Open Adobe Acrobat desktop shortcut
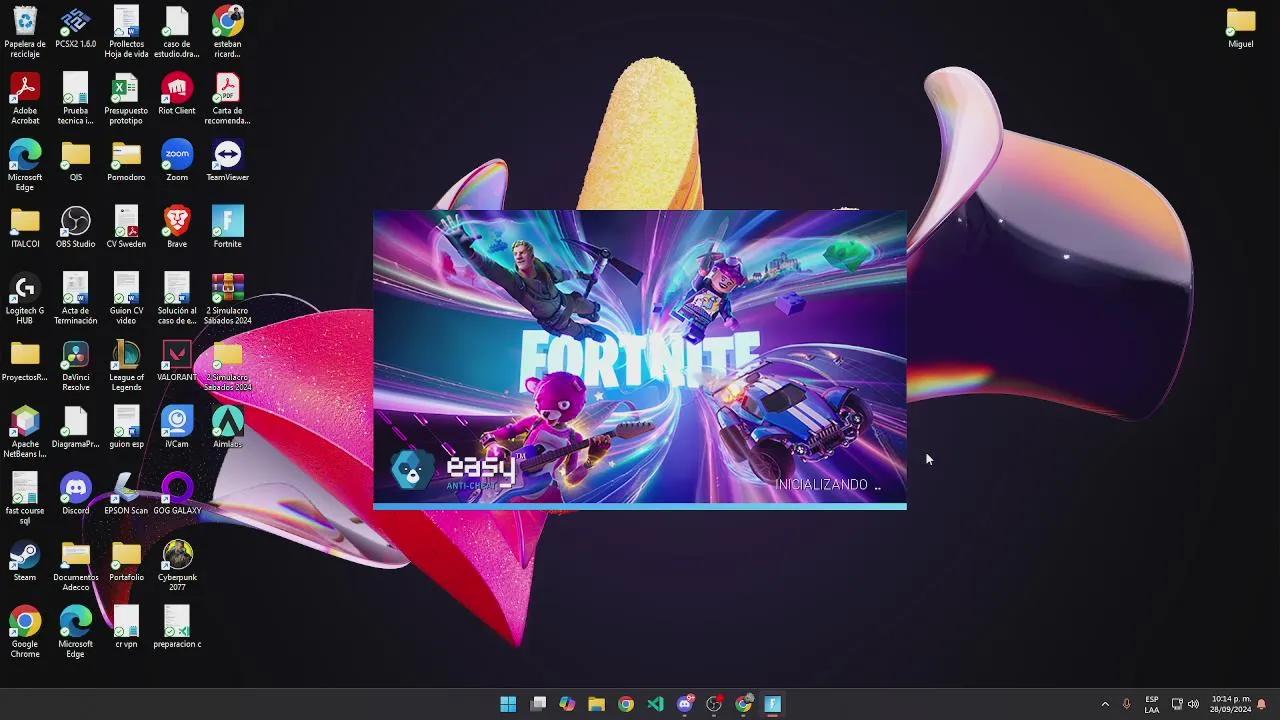 point(25,99)
